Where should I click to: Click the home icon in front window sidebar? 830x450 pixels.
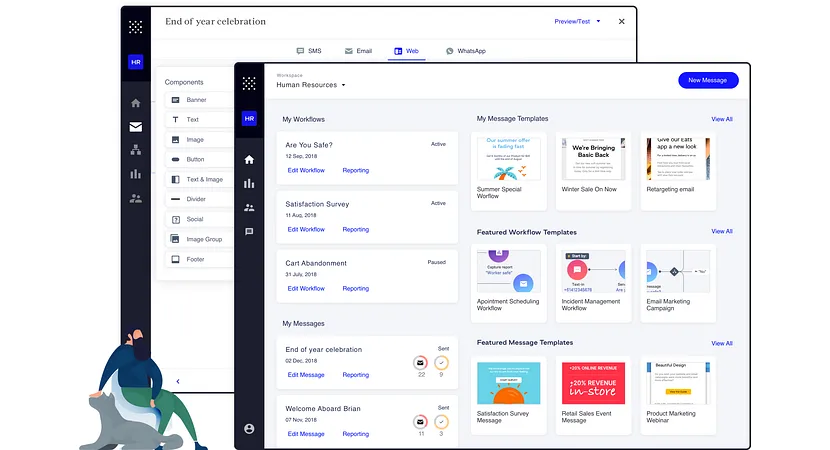249,159
